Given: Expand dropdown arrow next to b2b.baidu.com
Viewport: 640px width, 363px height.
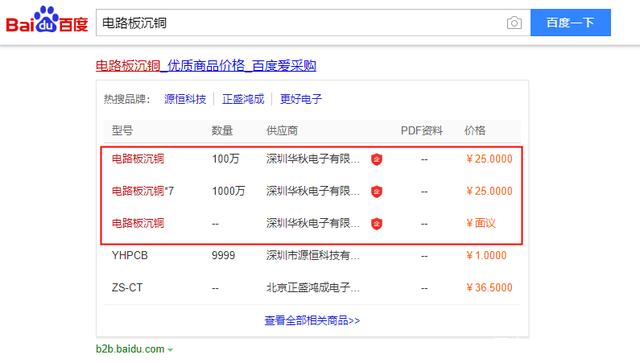Looking at the screenshot, I should pyautogui.click(x=170, y=350).
